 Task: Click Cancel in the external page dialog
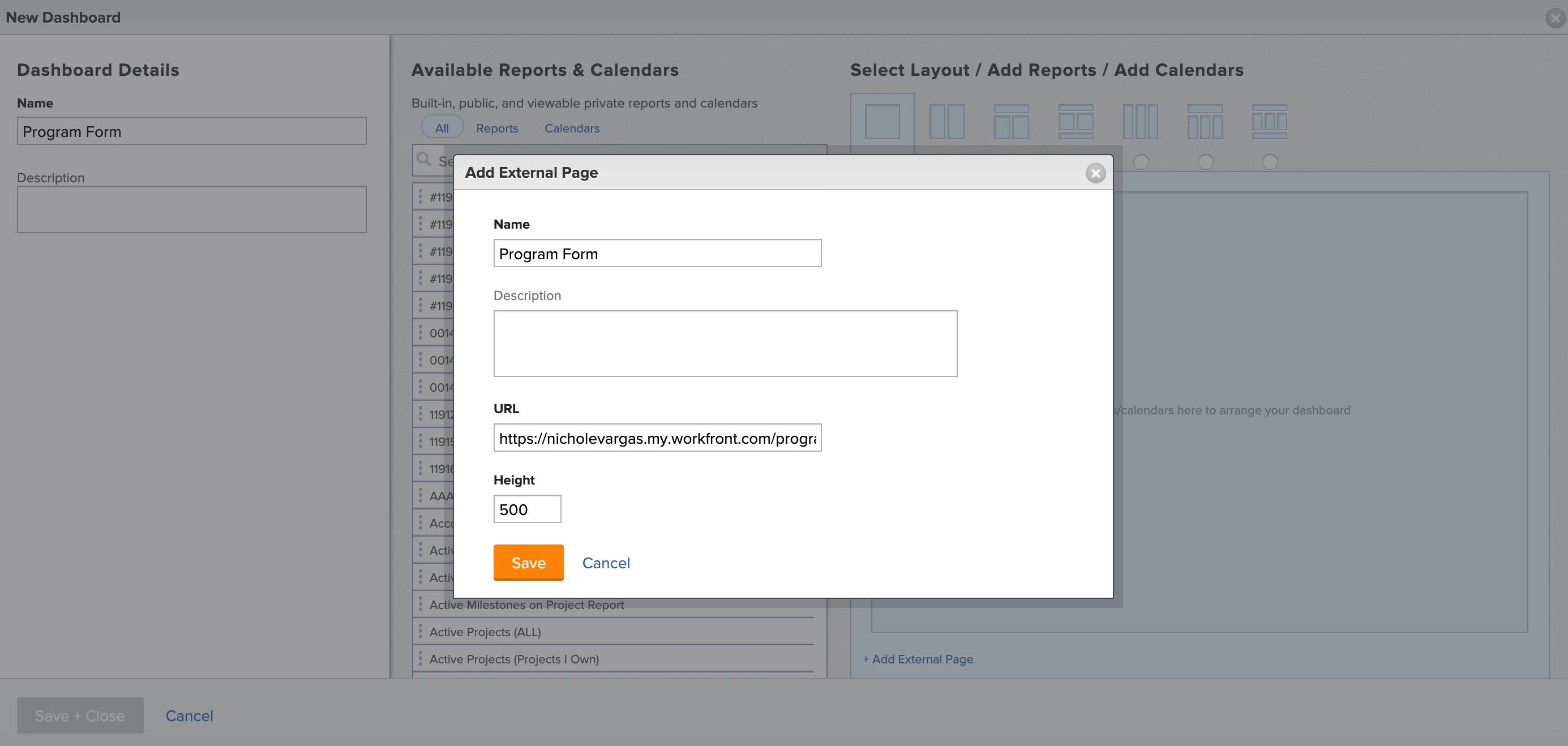[x=606, y=563]
